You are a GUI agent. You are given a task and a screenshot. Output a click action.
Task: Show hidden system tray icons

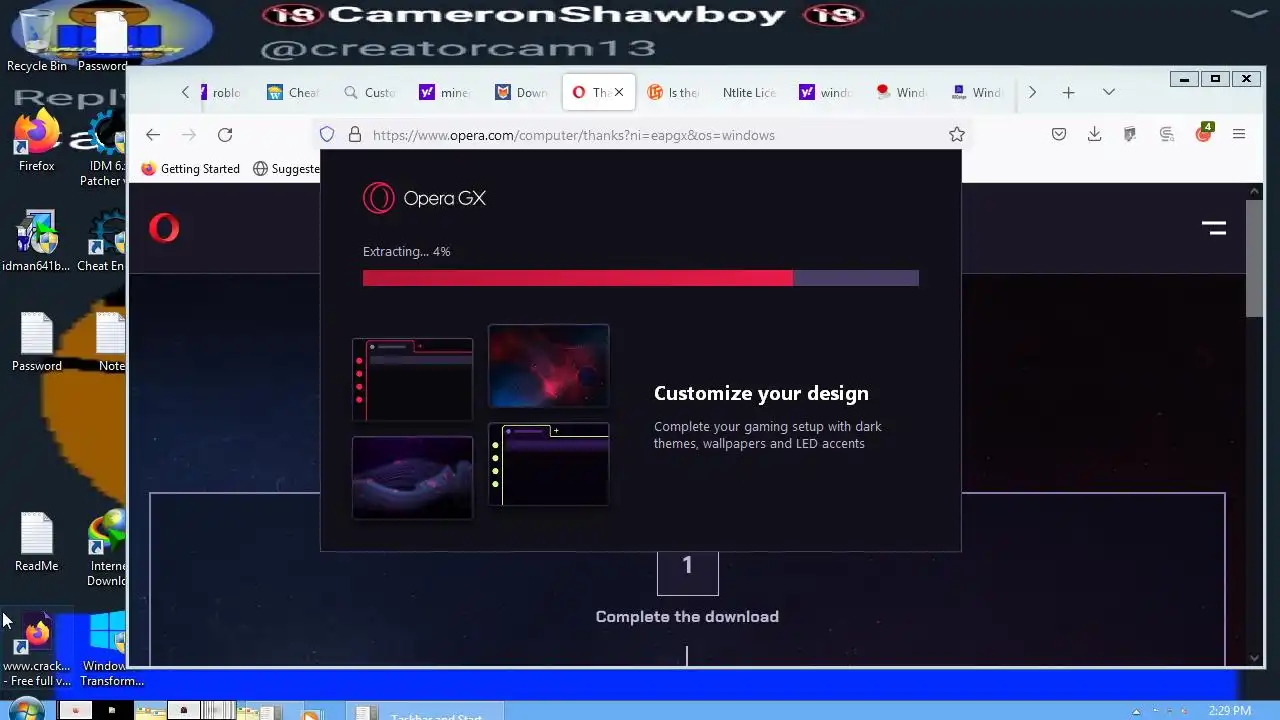click(1136, 711)
